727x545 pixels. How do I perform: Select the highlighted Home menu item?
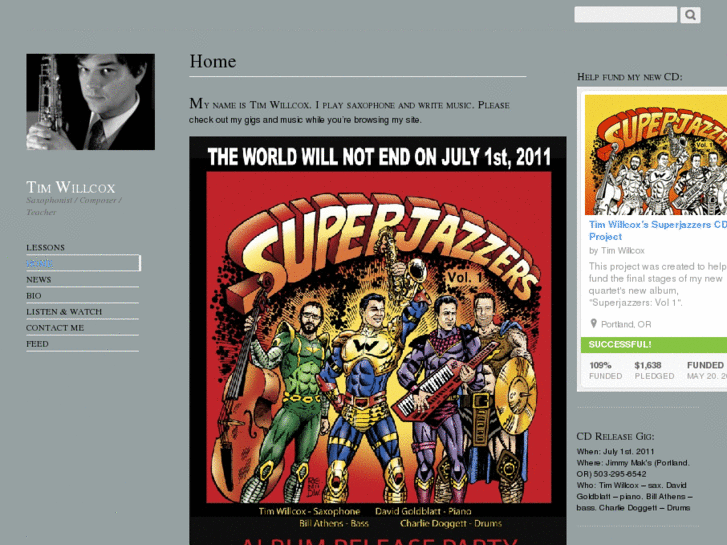(x=83, y=263)
